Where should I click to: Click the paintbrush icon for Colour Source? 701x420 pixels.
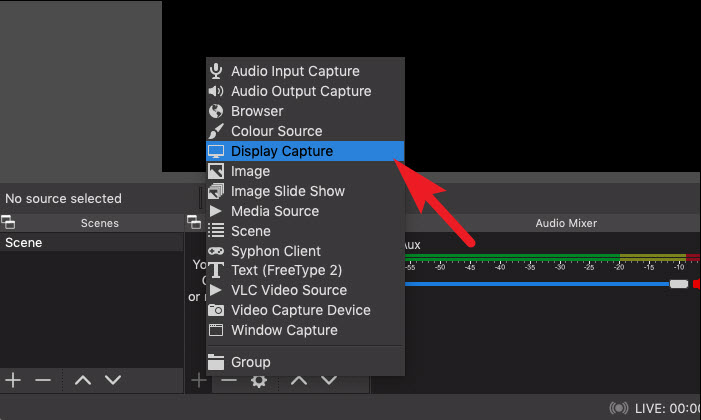point(216,131)
